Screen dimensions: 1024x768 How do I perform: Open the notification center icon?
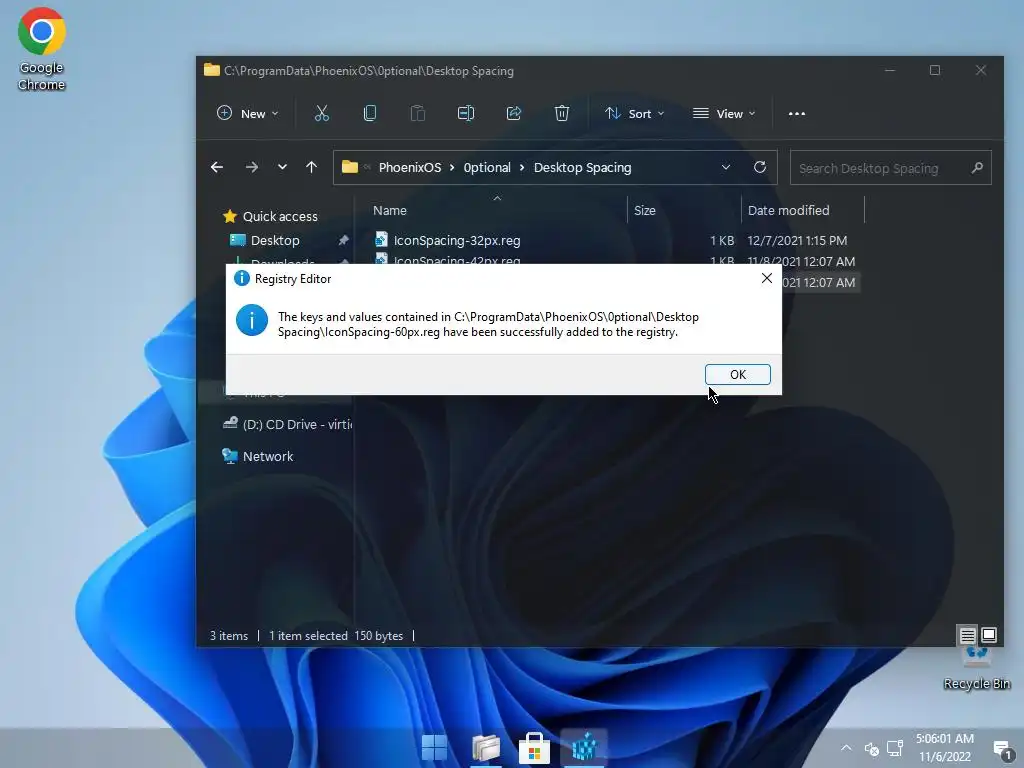pyautogui.click(x=1002, y=748)
